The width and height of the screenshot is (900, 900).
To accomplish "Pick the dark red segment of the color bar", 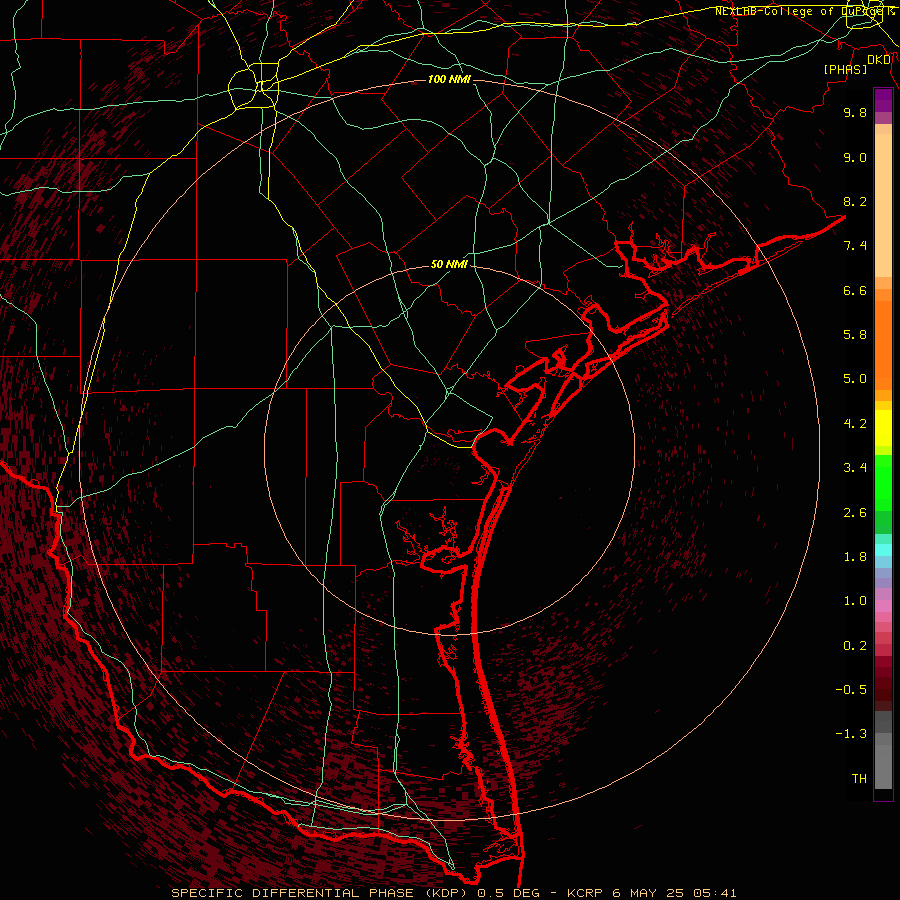I will pos(883,683).
